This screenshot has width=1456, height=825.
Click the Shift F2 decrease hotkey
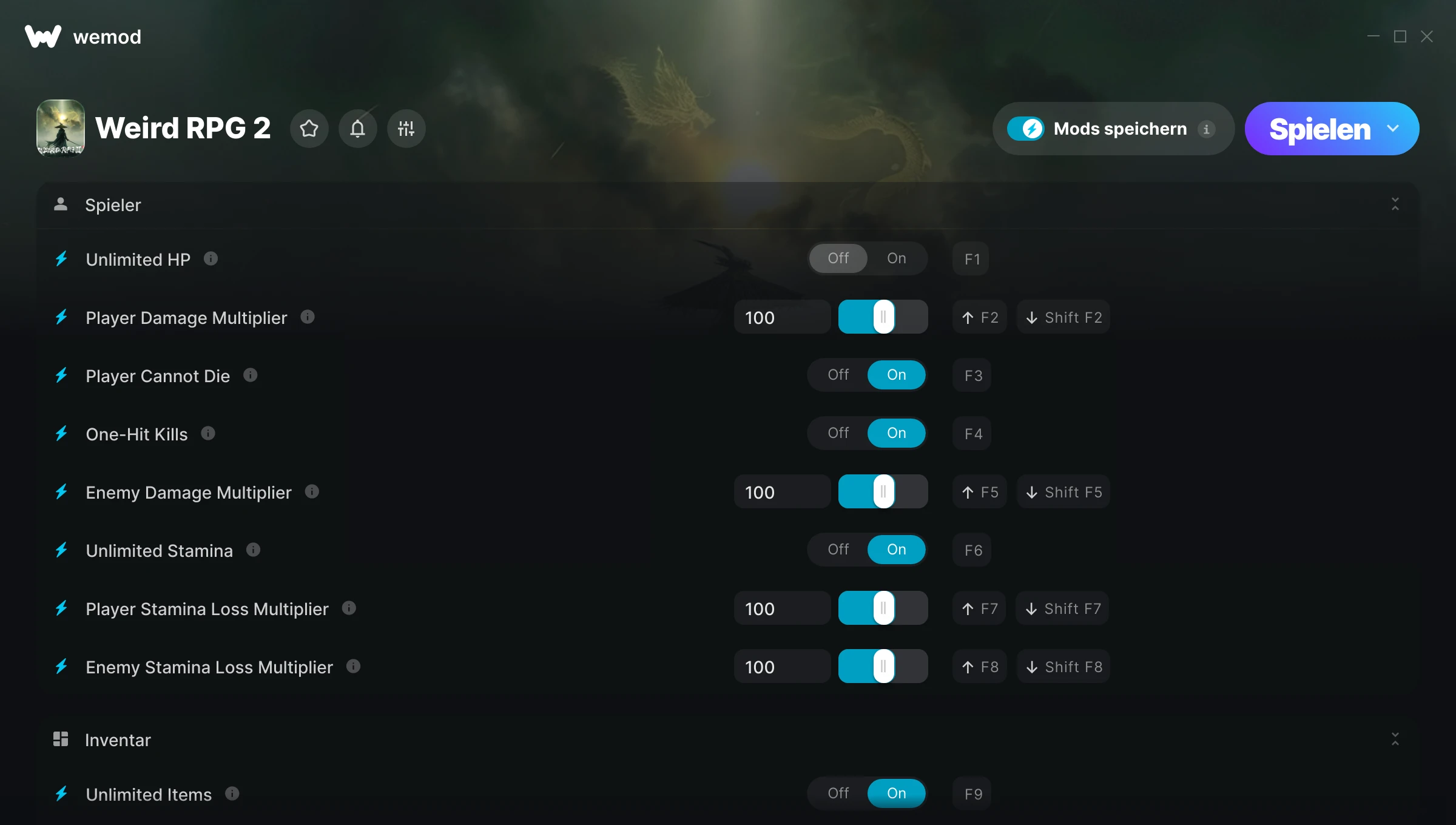(x=1063, y=317)
